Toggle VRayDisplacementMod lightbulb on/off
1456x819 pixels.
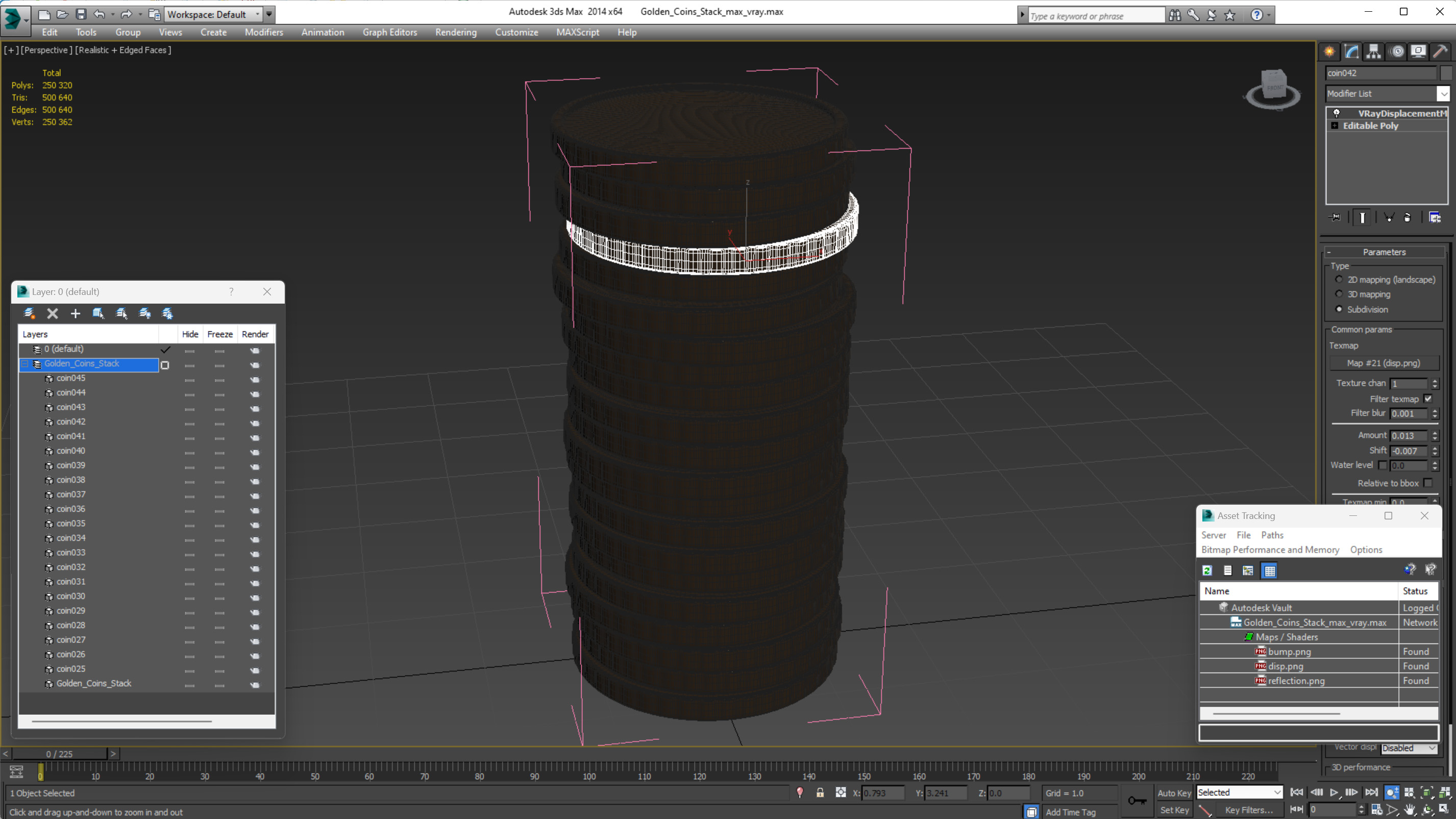1336,113
